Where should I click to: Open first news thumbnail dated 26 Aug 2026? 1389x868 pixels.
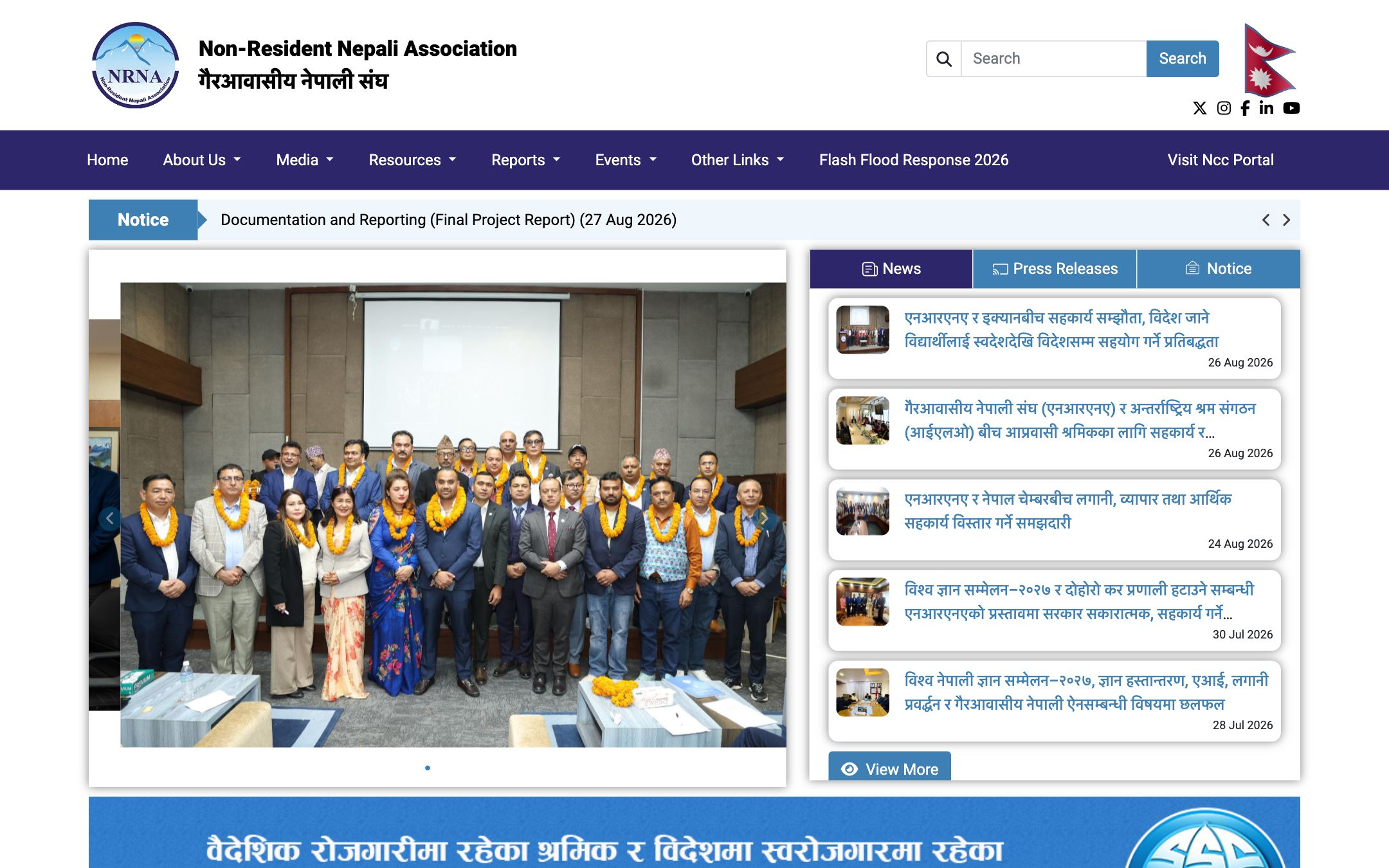(862, 330)
